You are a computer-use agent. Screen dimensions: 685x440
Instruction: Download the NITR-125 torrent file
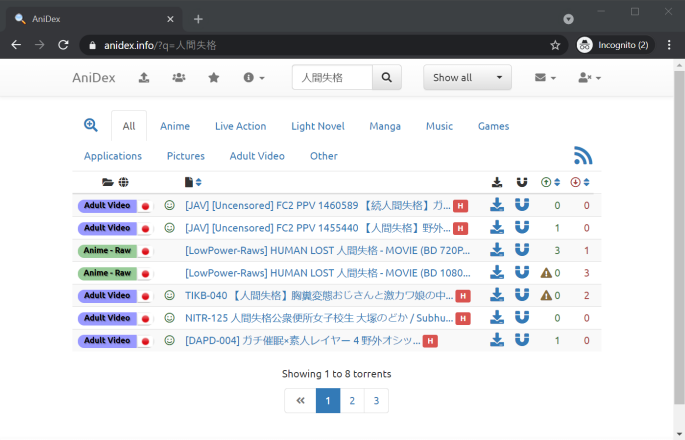[x=497, y=317]
